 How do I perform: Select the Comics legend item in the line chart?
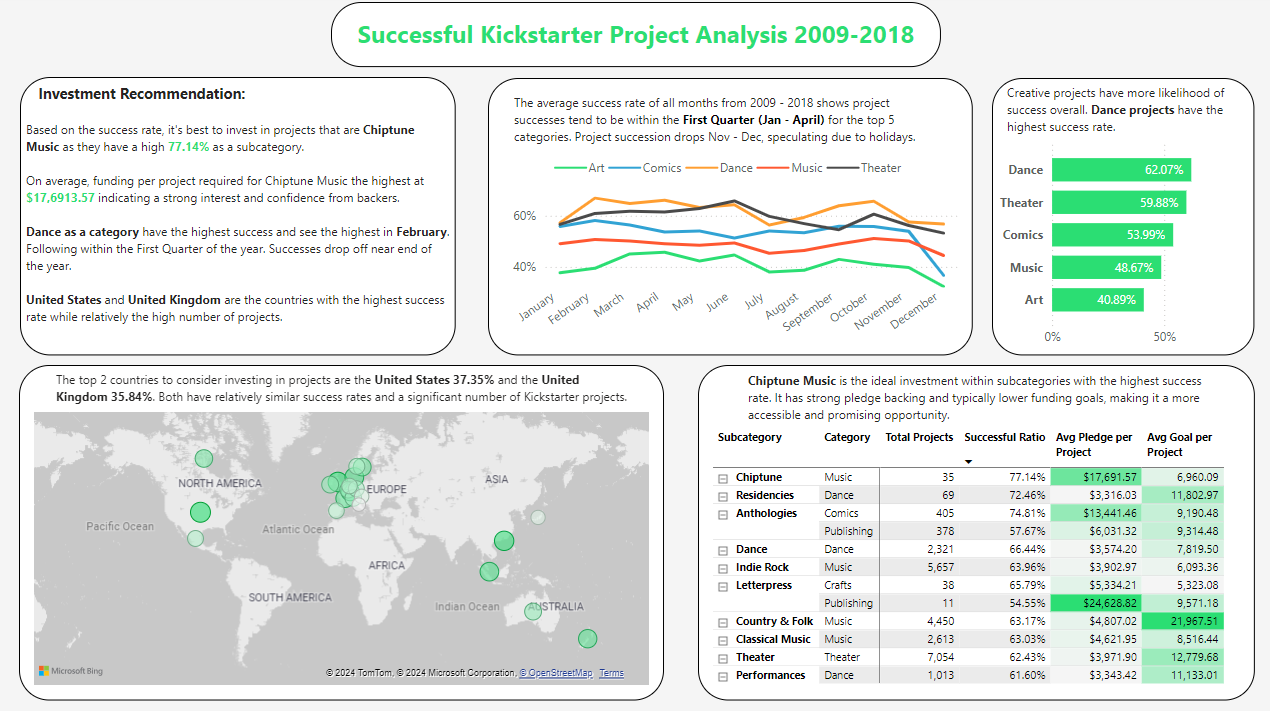point(643,168)
